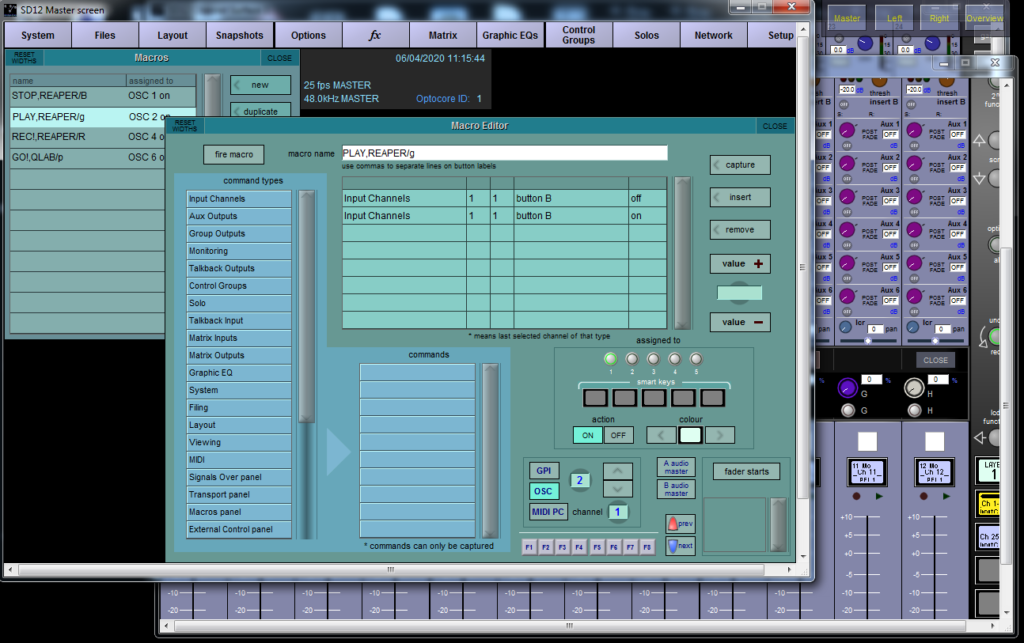Select the F8 function key

pos(647,547)
